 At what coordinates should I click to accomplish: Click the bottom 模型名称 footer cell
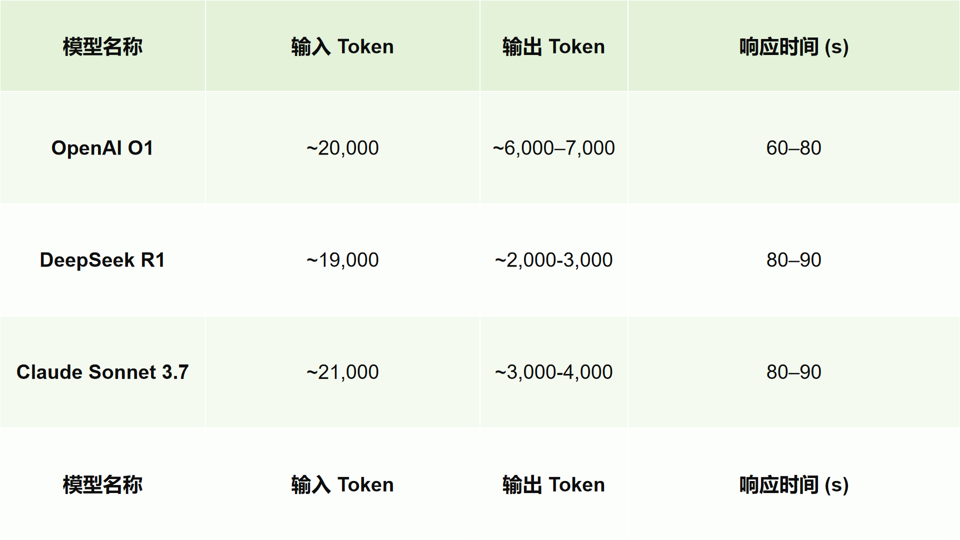(102, 485)
